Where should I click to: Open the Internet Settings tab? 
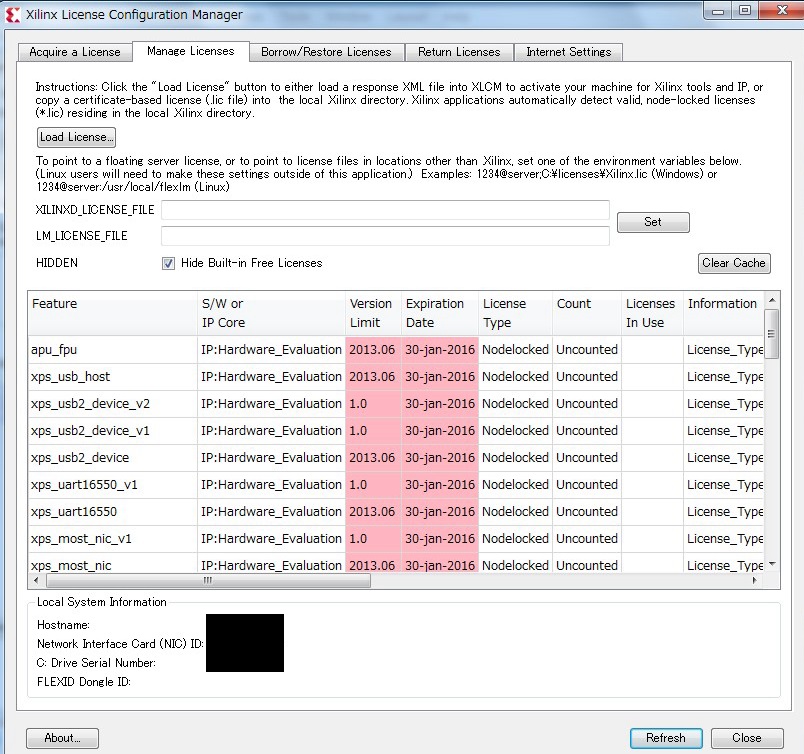pyautogui.click(x=569, y=52)
